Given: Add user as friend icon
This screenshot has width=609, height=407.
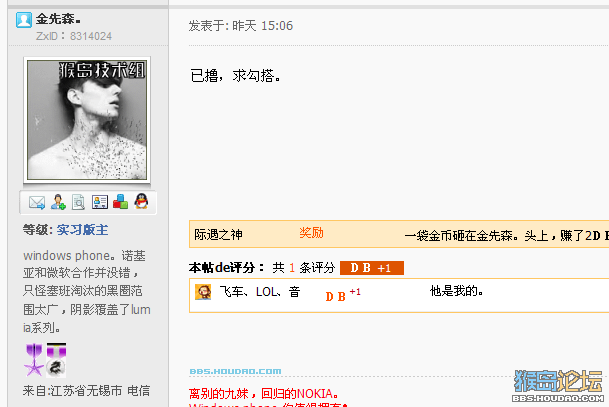Looking at the screenshot, I should pyautogui.click(x=58, y=202).
